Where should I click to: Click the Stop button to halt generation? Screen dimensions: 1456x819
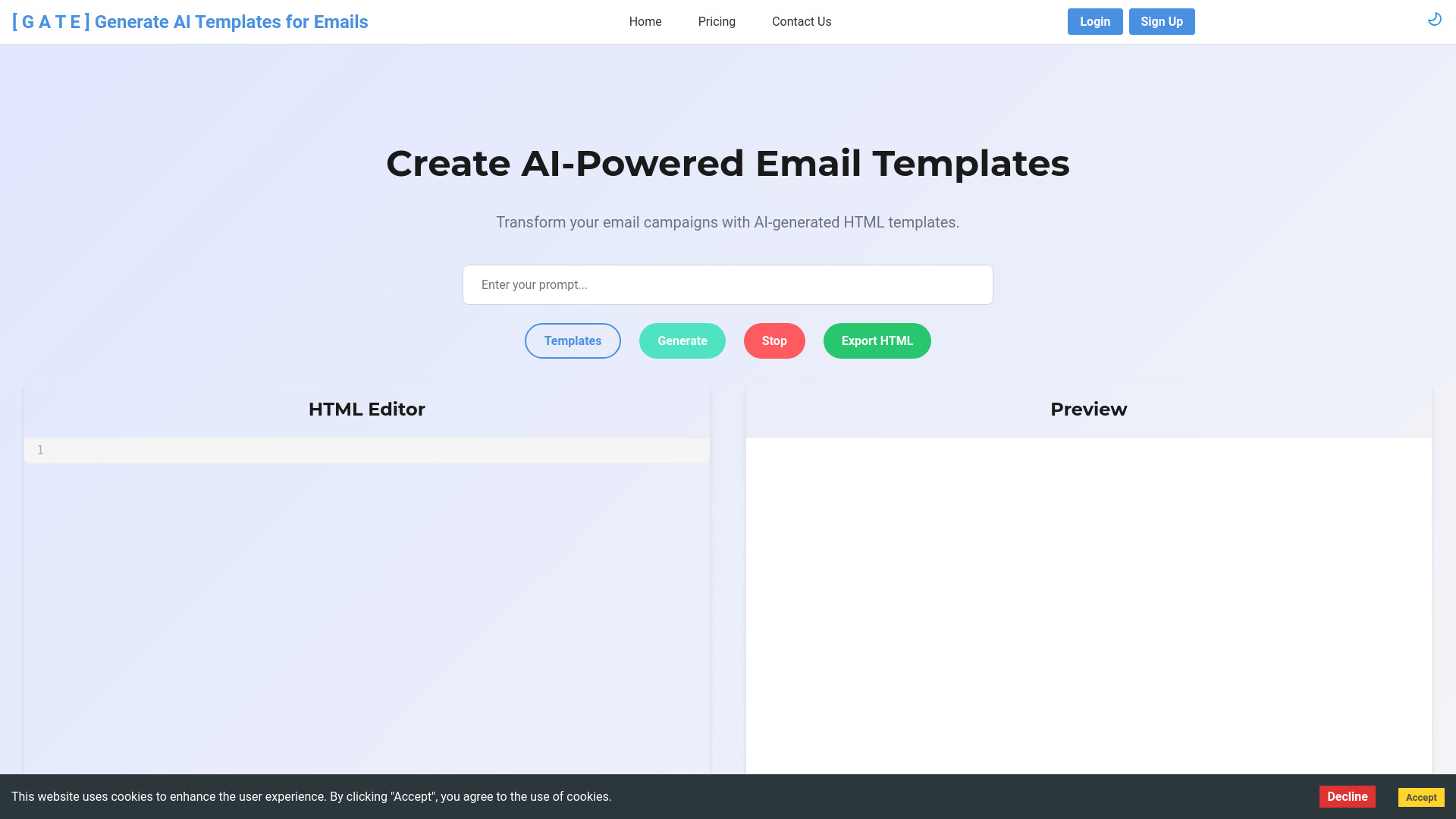tap(774, 340)
